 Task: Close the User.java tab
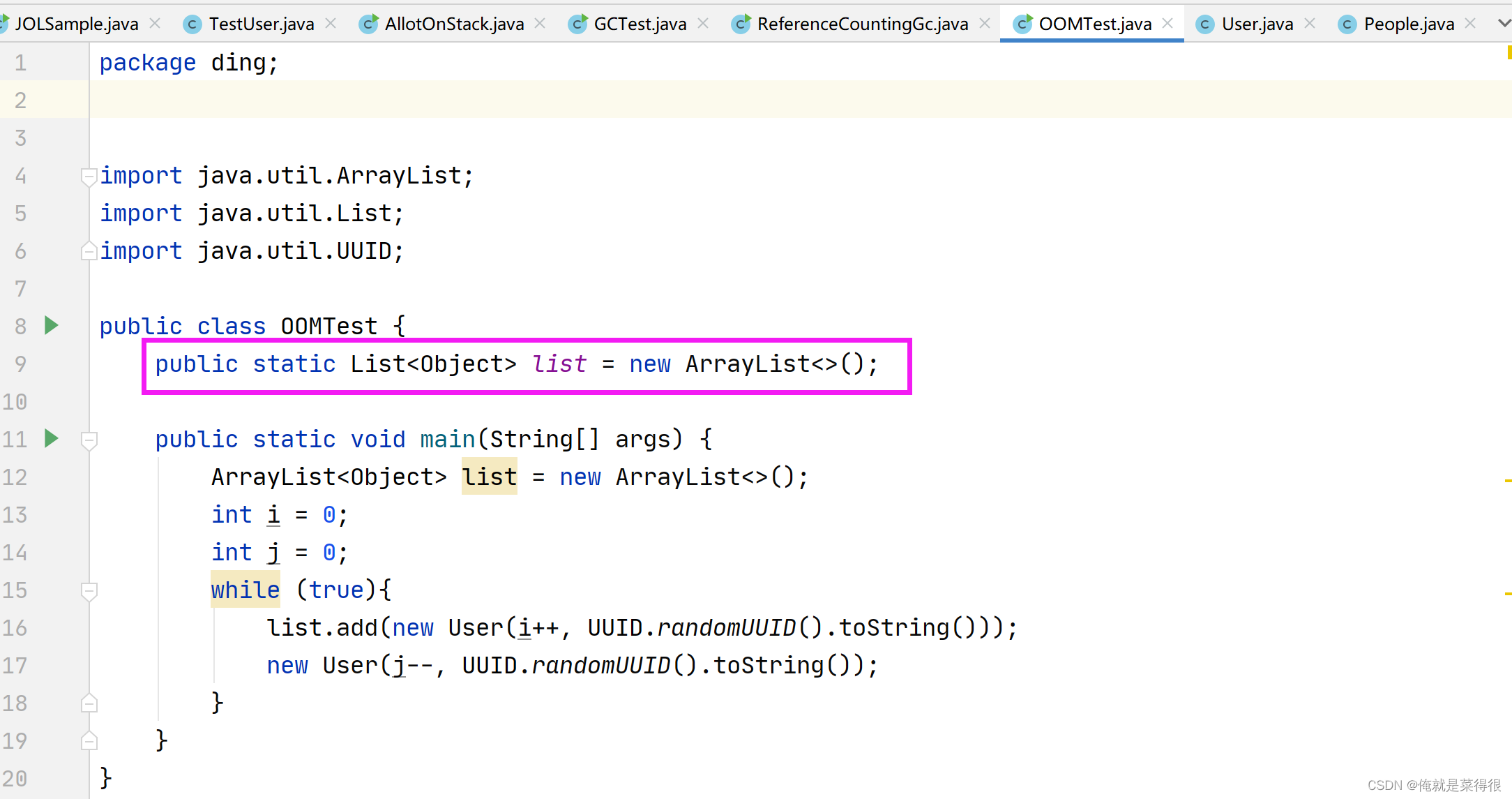pos(1310,24)
